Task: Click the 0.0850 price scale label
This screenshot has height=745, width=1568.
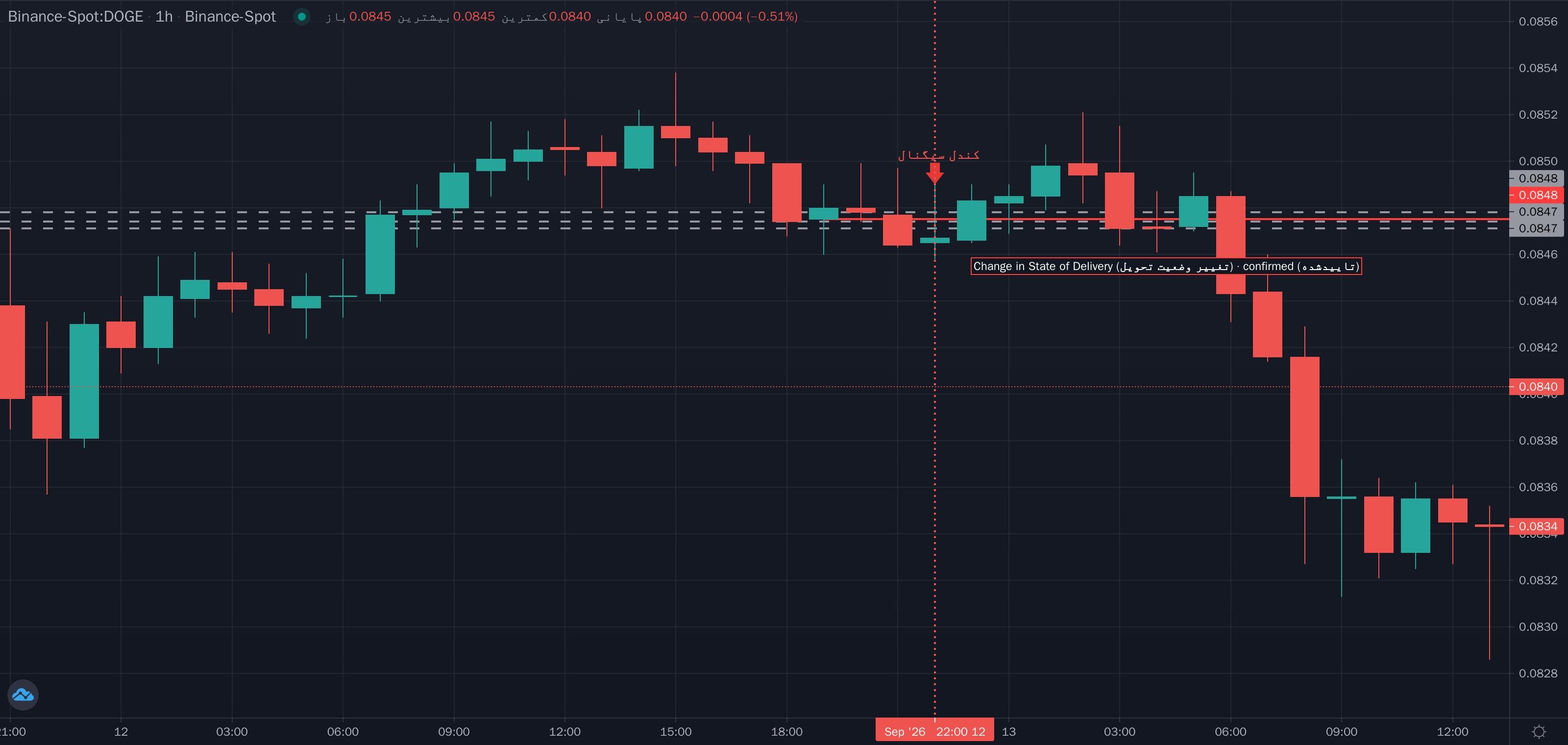Action: coord(1538,161)
